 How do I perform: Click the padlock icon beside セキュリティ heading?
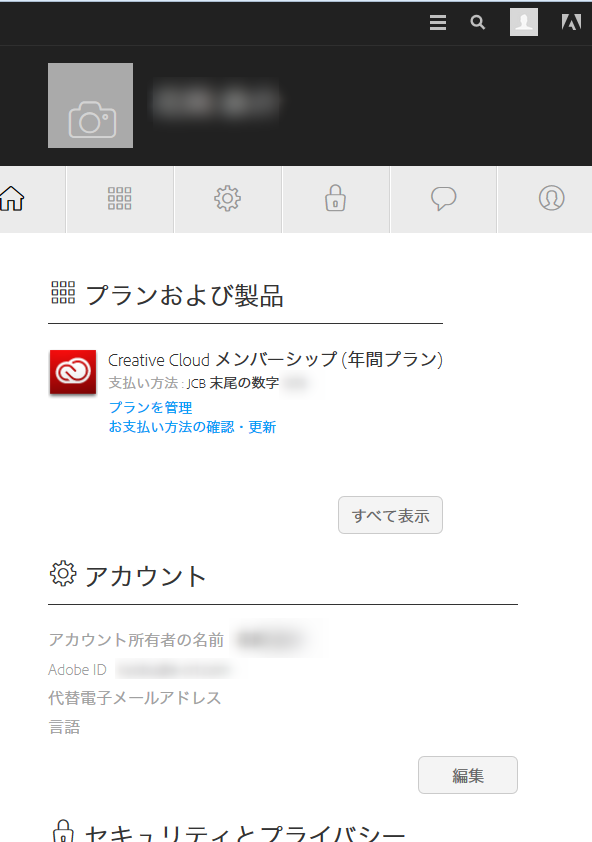coord(63,831)
